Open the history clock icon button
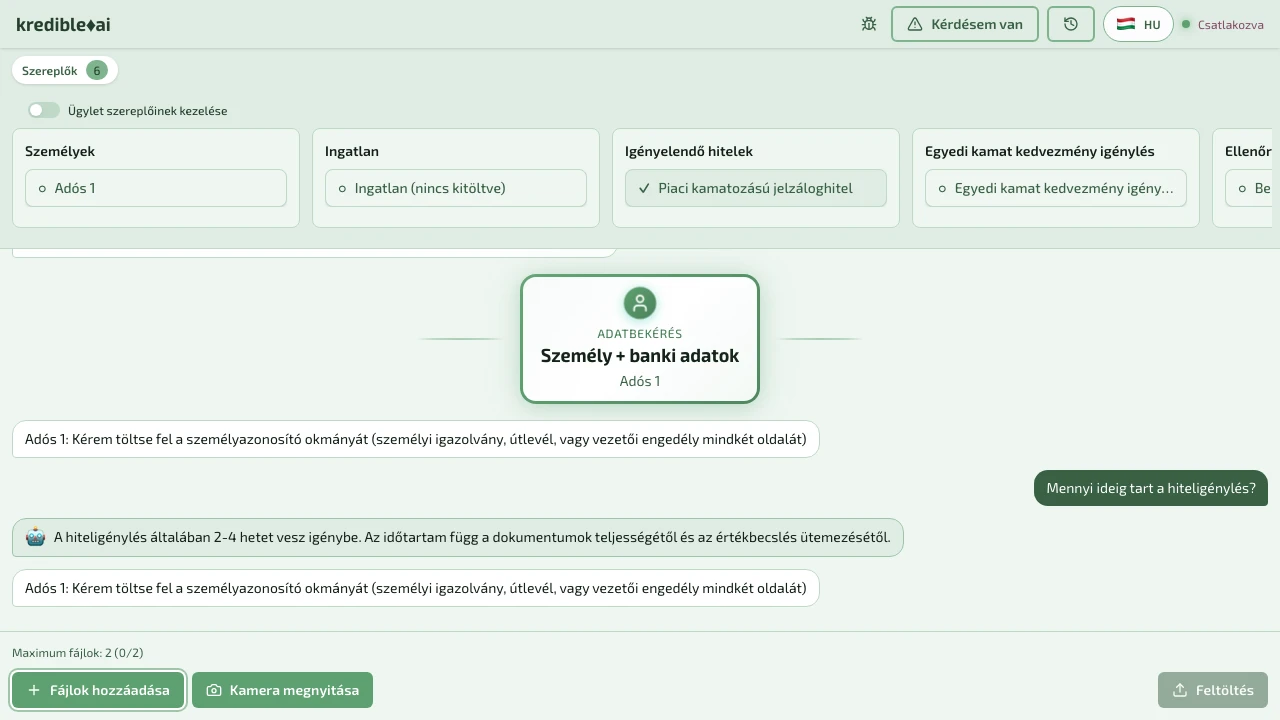Image resolution: width=1280 pixels, height=720 pixels. 1071,24
